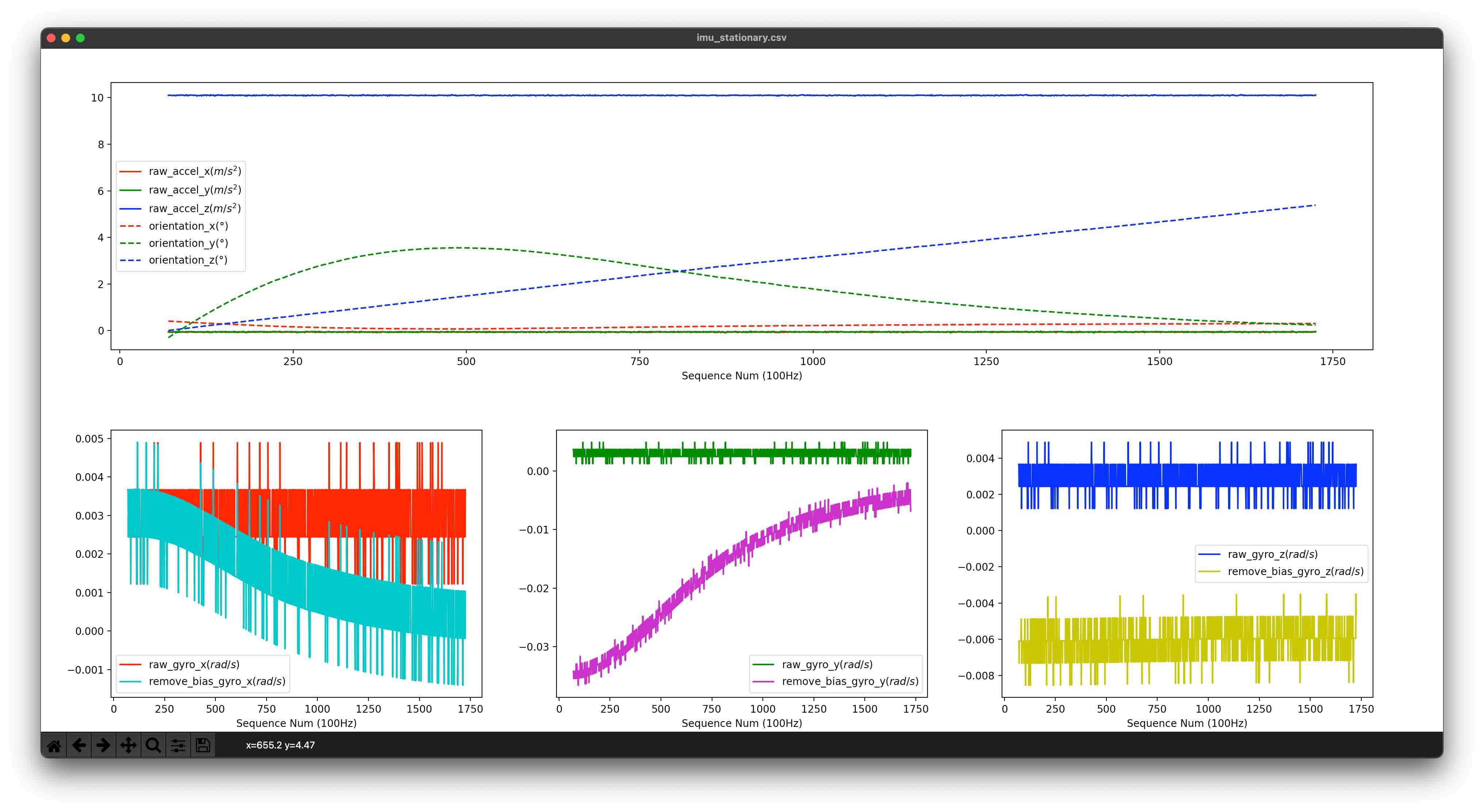1484x812 pixels.
Task: Click the cursor coordinates readout in toolbar
Action: [x=280, y=745]
